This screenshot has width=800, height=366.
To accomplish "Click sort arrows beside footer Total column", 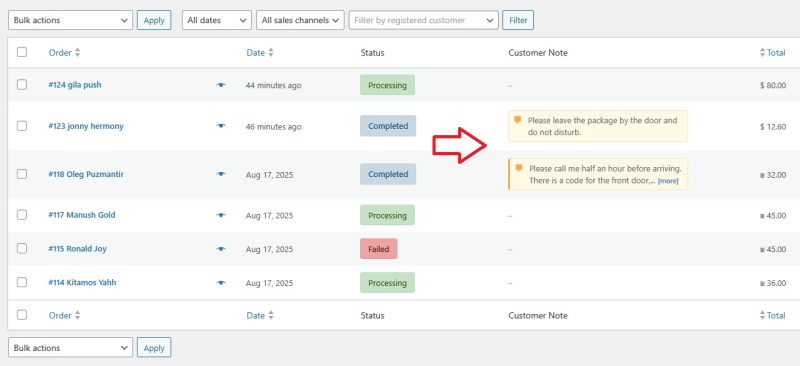I will 762,315.
